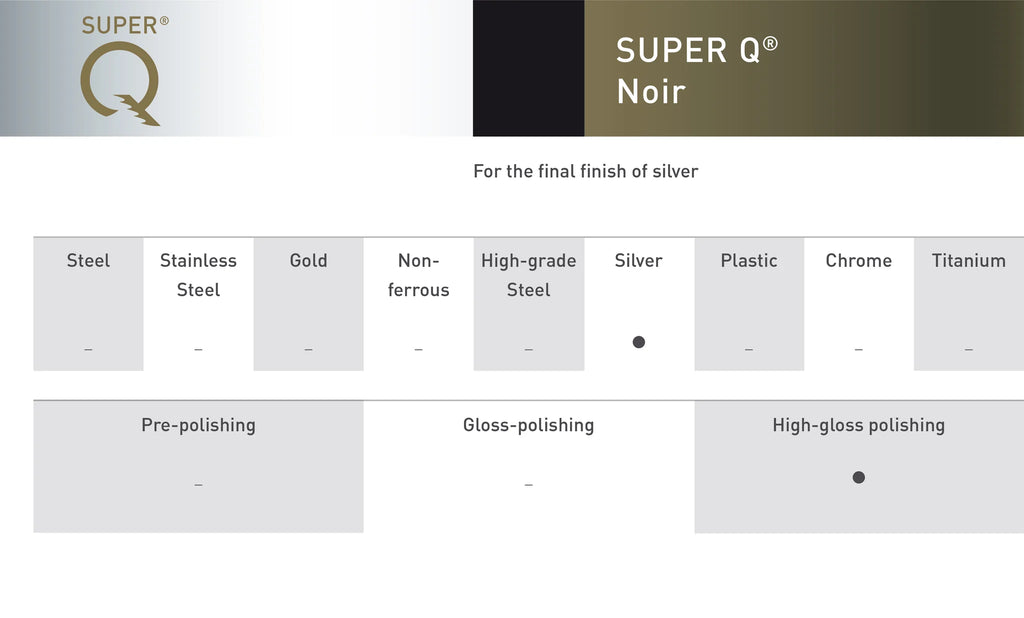
Task: Click the Pre-polishing stage label
Action: pos(199,425)
